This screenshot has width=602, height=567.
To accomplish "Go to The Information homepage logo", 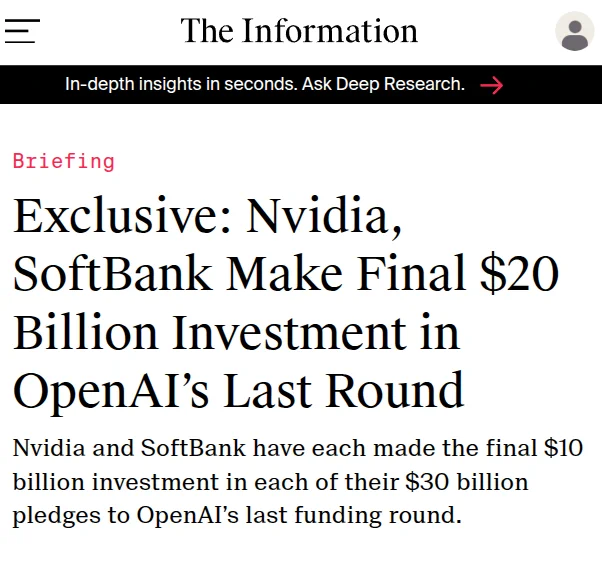I will tap(299, 31).
